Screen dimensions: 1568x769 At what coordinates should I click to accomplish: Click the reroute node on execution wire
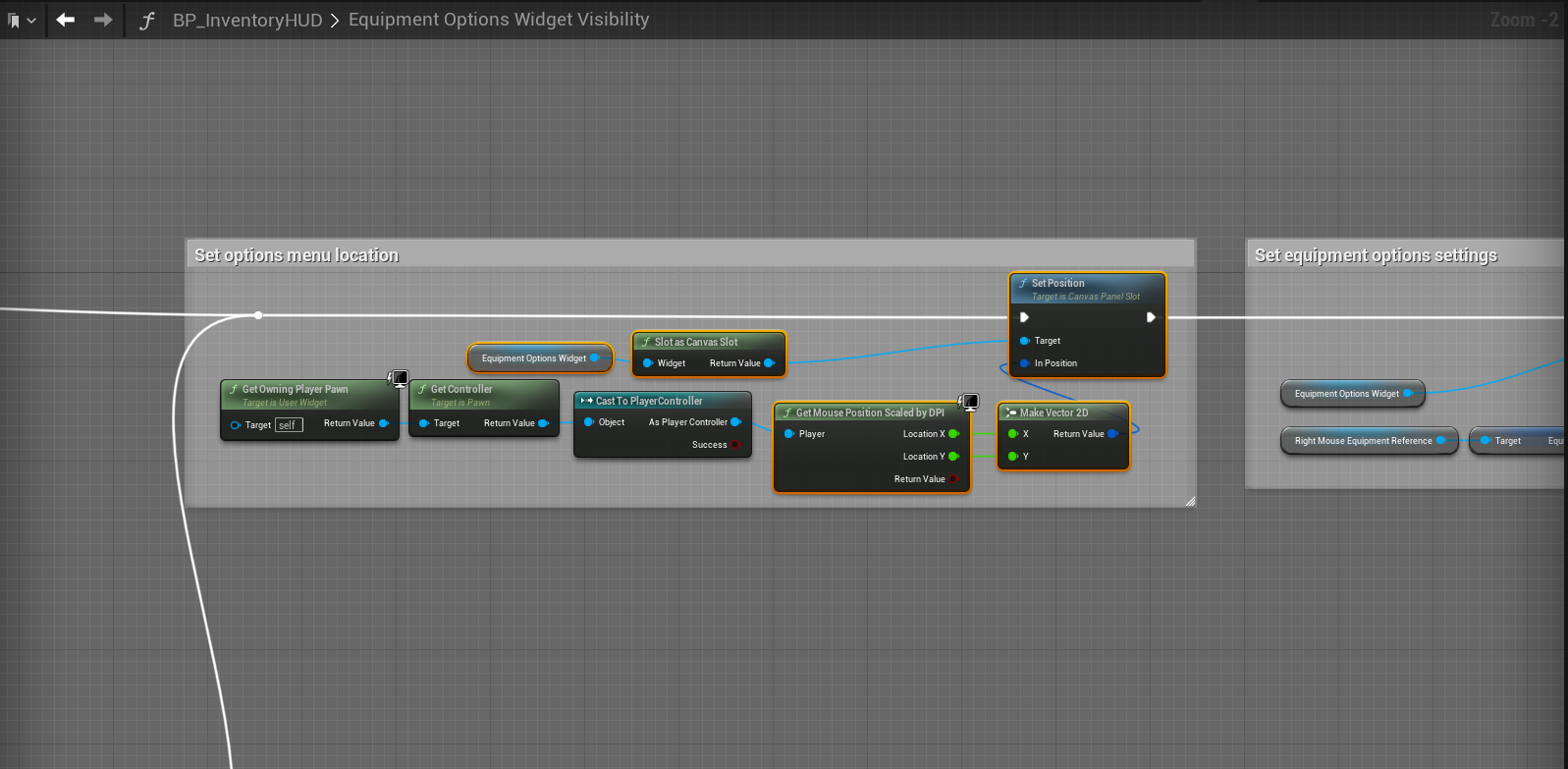(x=258, y=315)
